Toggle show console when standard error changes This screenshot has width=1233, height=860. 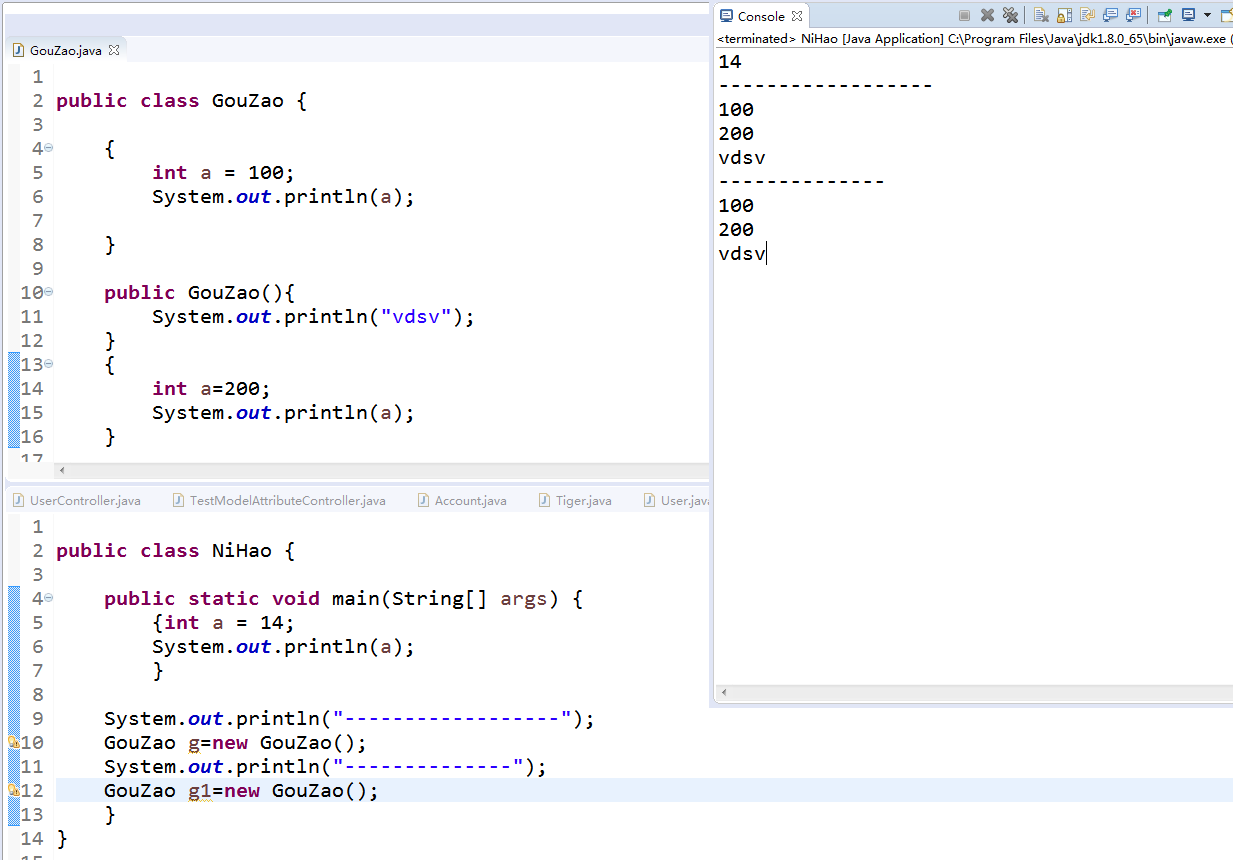[x=1133, y=15]
